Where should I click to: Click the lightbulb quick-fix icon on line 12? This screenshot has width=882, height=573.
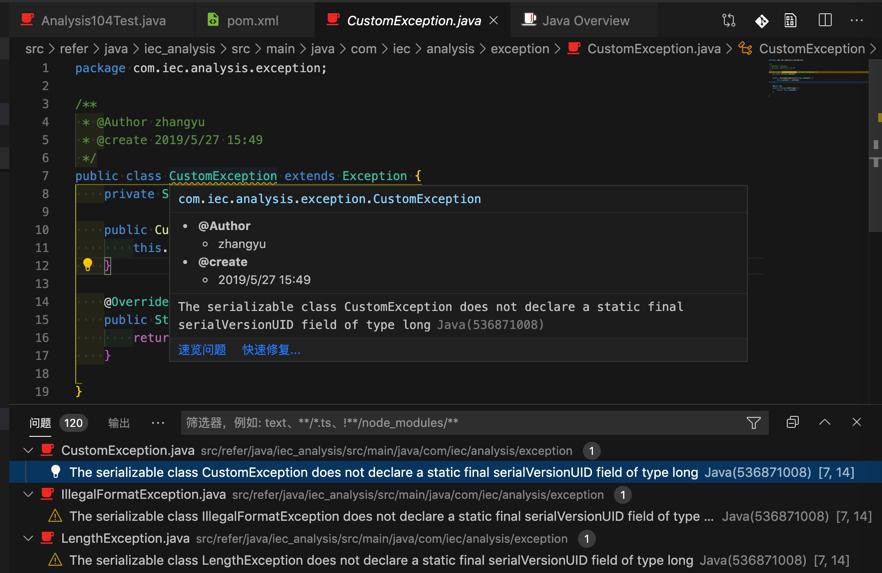pos(88,265)
